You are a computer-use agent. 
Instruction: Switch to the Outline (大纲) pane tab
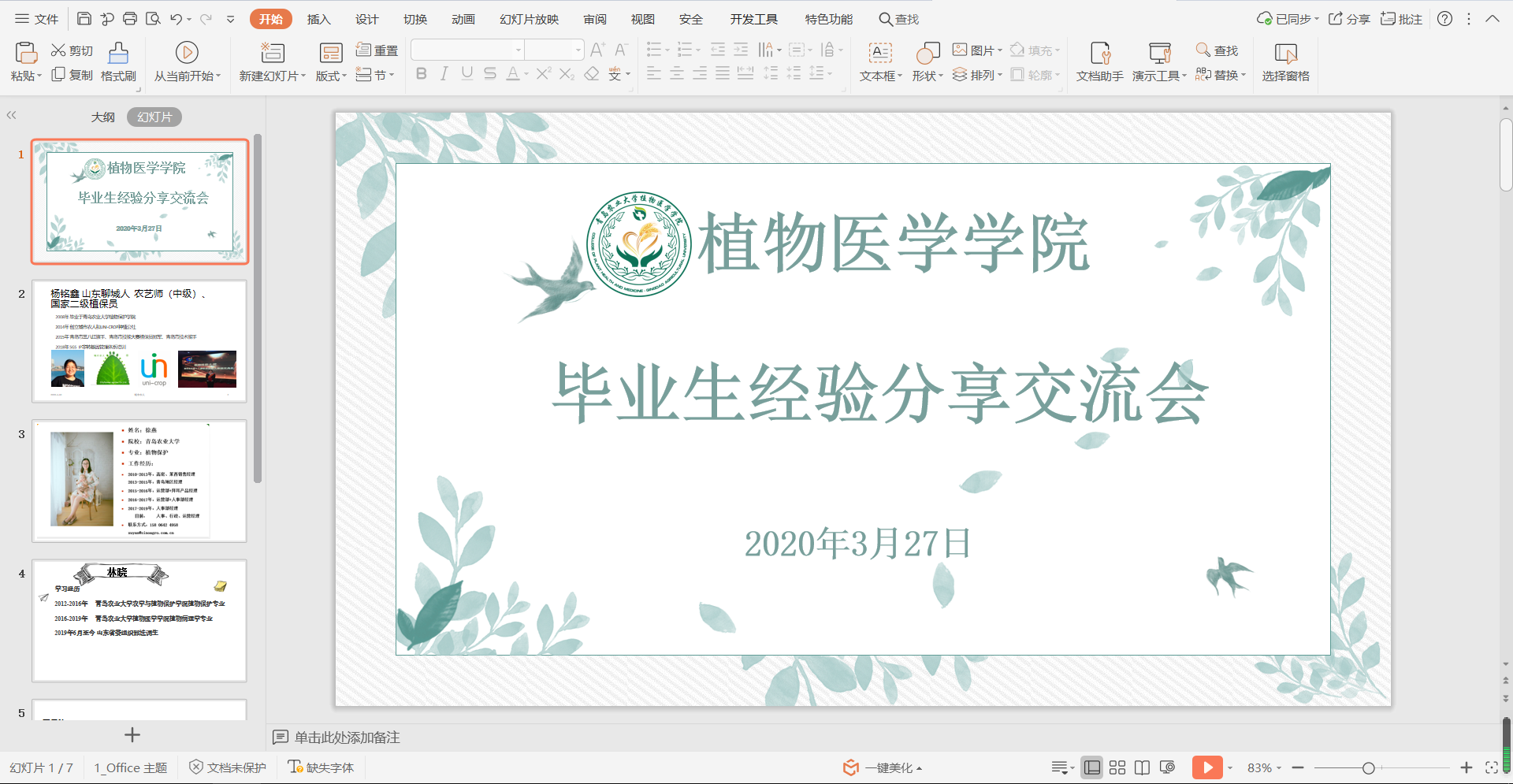(102, 117)
